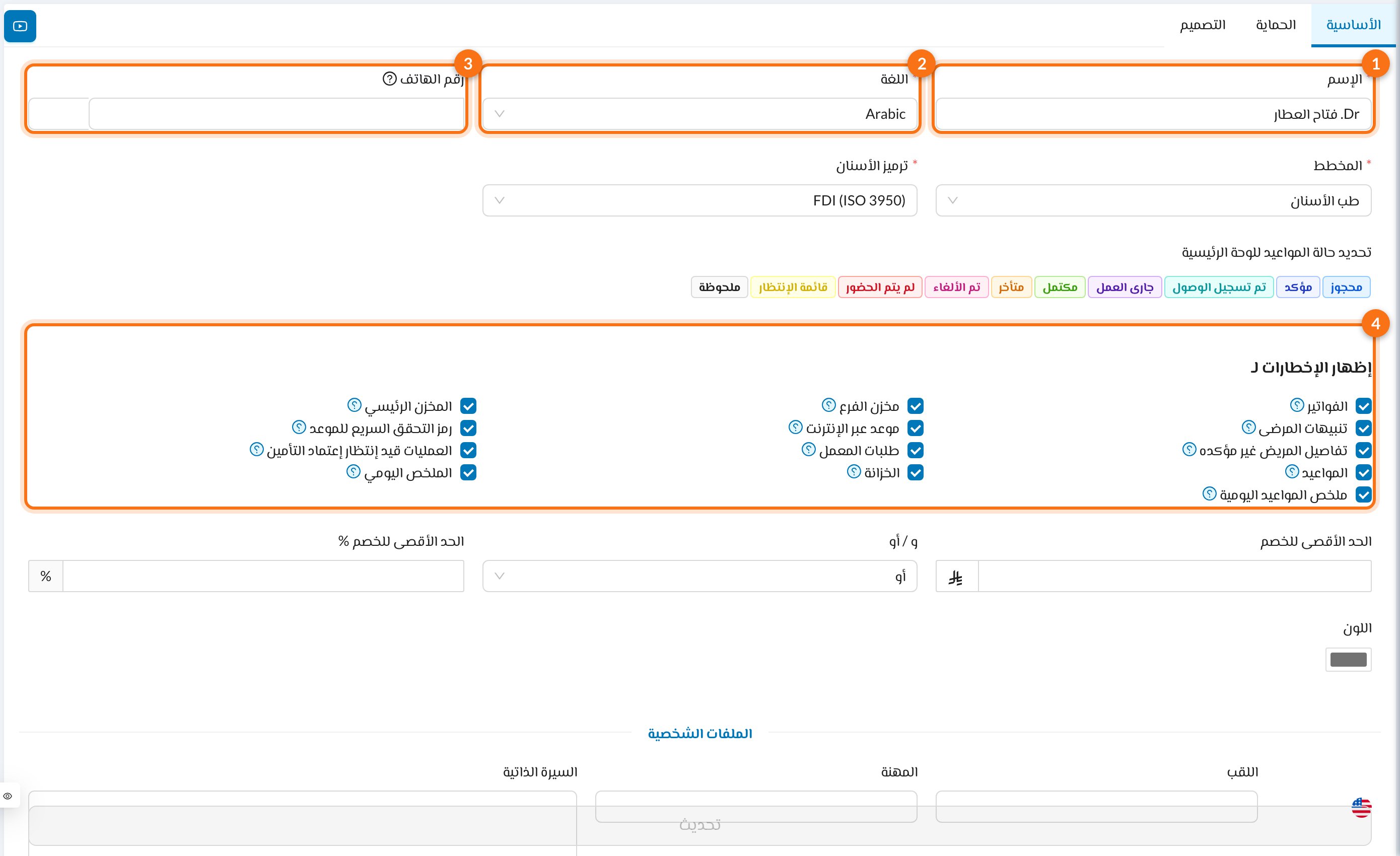Click the US flag language icon
This screenshot has height=856, width=1400.
tap(1361, 807)
